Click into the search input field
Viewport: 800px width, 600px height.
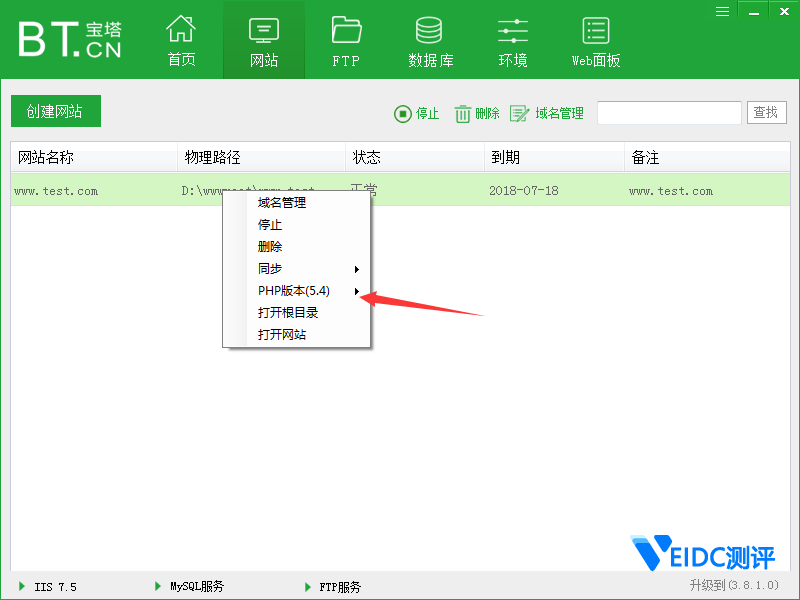(669, 113)
